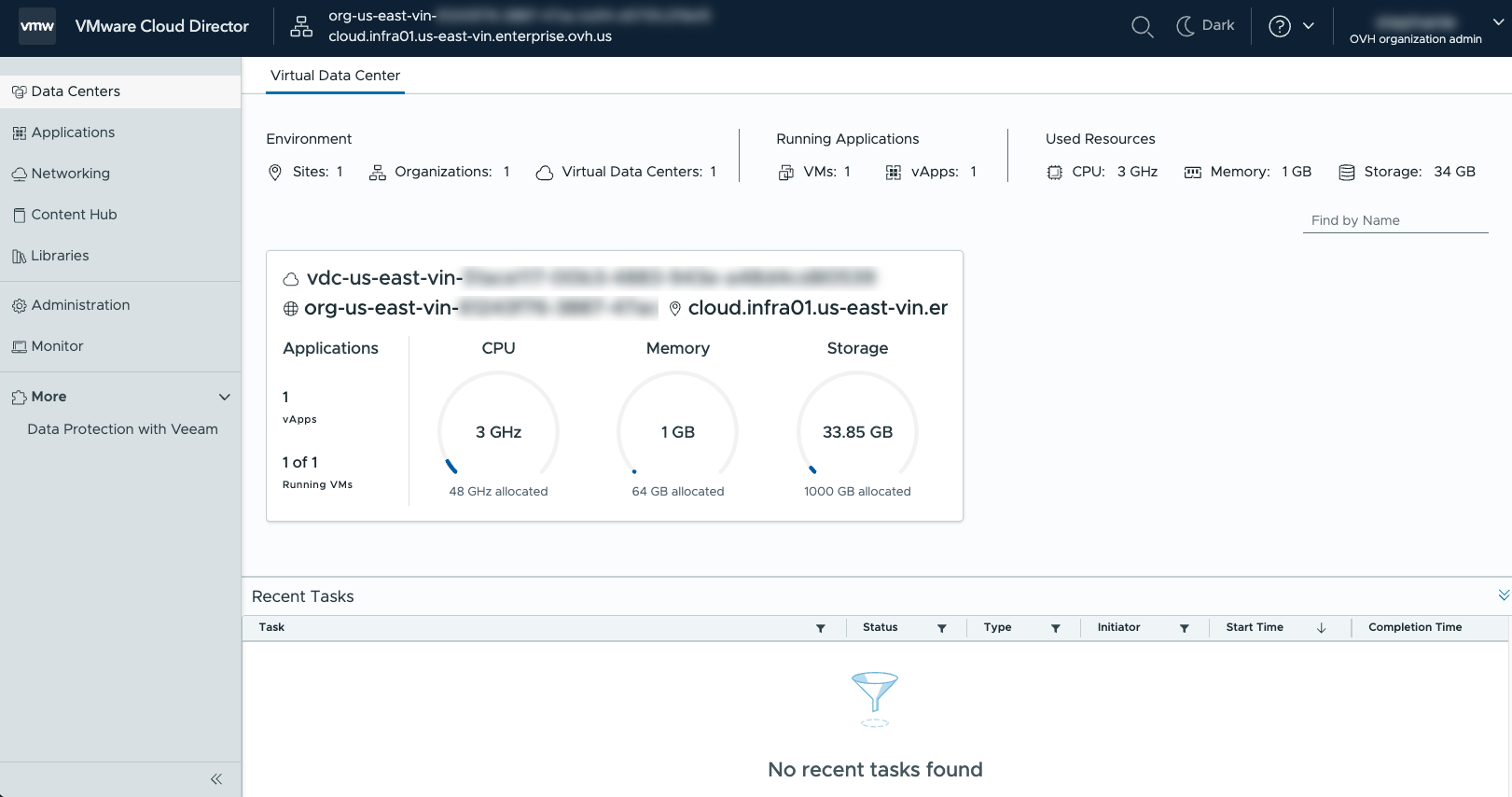The height and width of the screenshot is (797, 1512).
Task: Click the Administration gear icon in sidebar
Action: (x=19, y=306)
